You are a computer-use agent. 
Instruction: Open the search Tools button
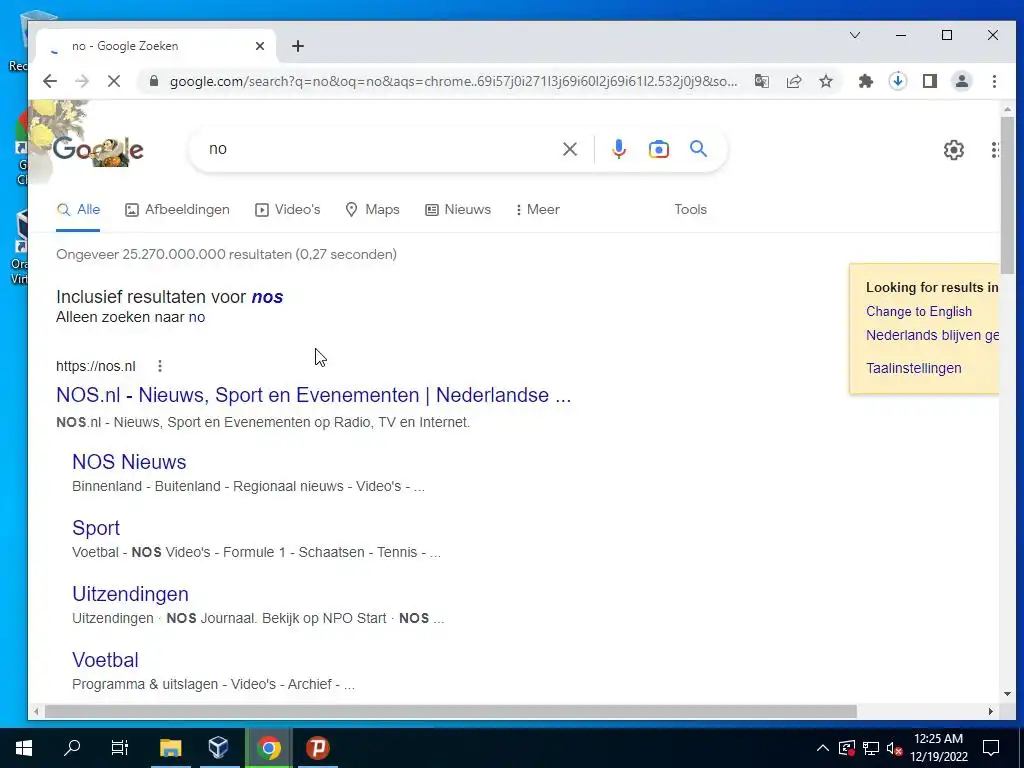690,210
